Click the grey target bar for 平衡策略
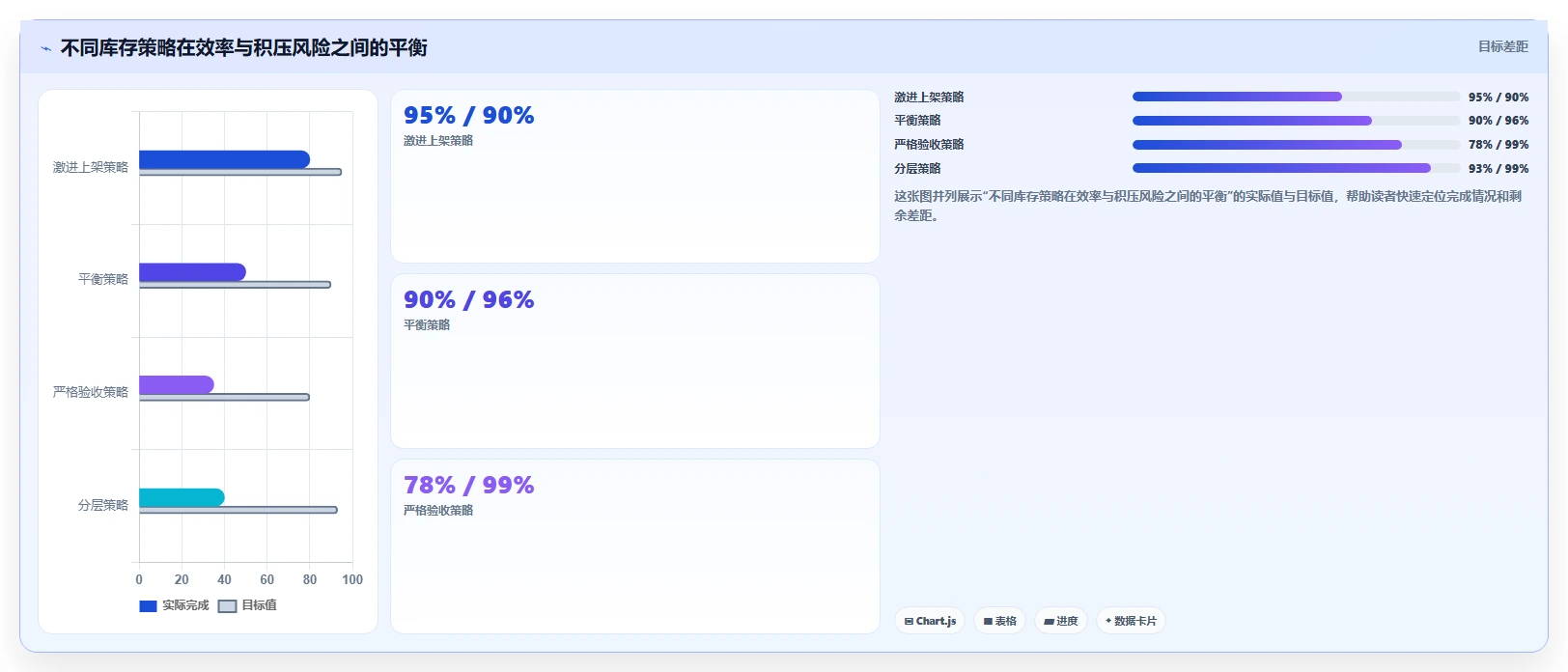 [235, 285]
